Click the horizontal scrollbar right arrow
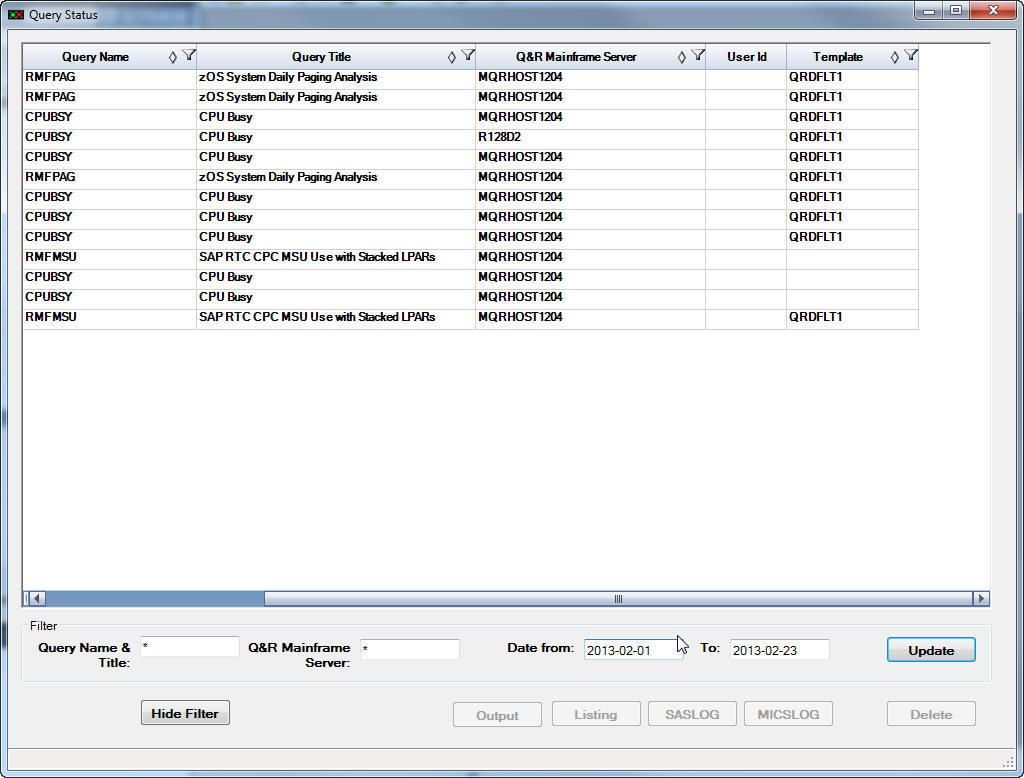This screenshot has width=1024, height=778. (x=981, y=598)
